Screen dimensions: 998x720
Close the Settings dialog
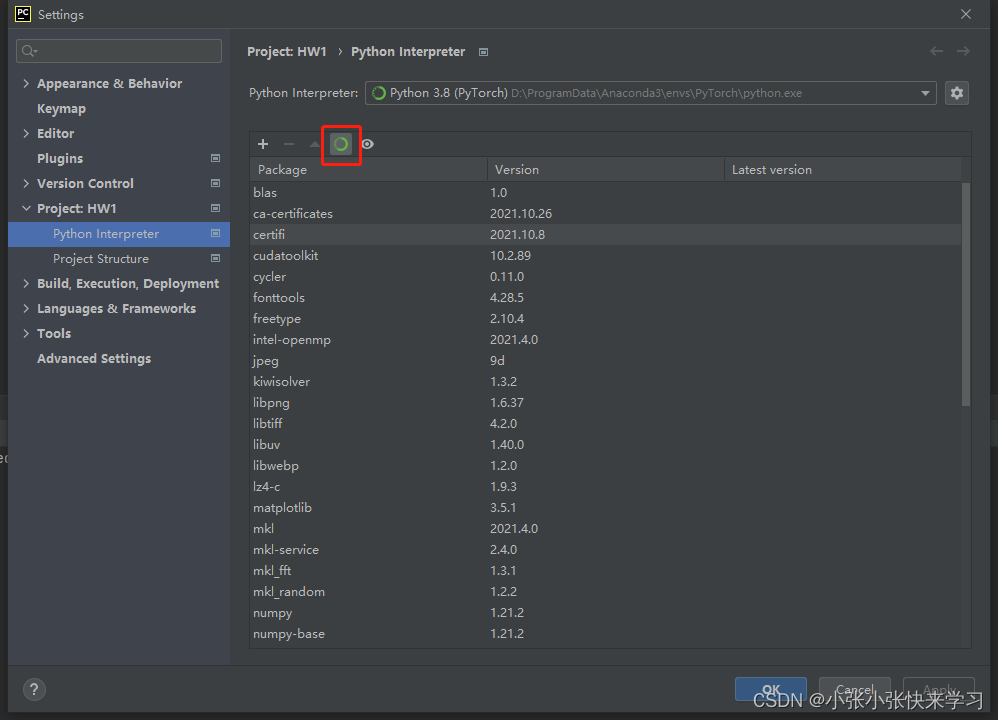pos(966,14)
